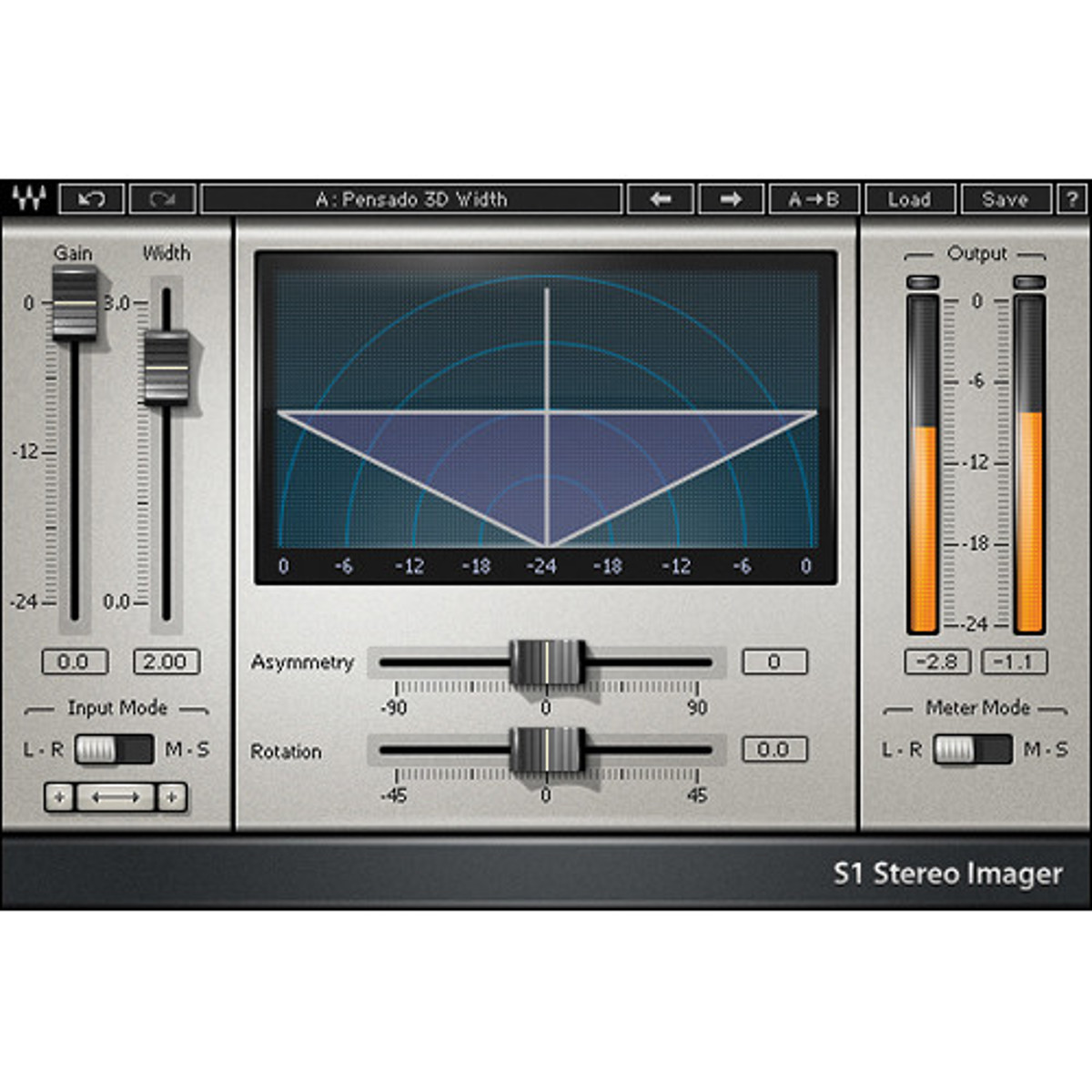Click the Width fader handle
The width and height of the screenshot is (1092, 1092).
pos(167,368)
